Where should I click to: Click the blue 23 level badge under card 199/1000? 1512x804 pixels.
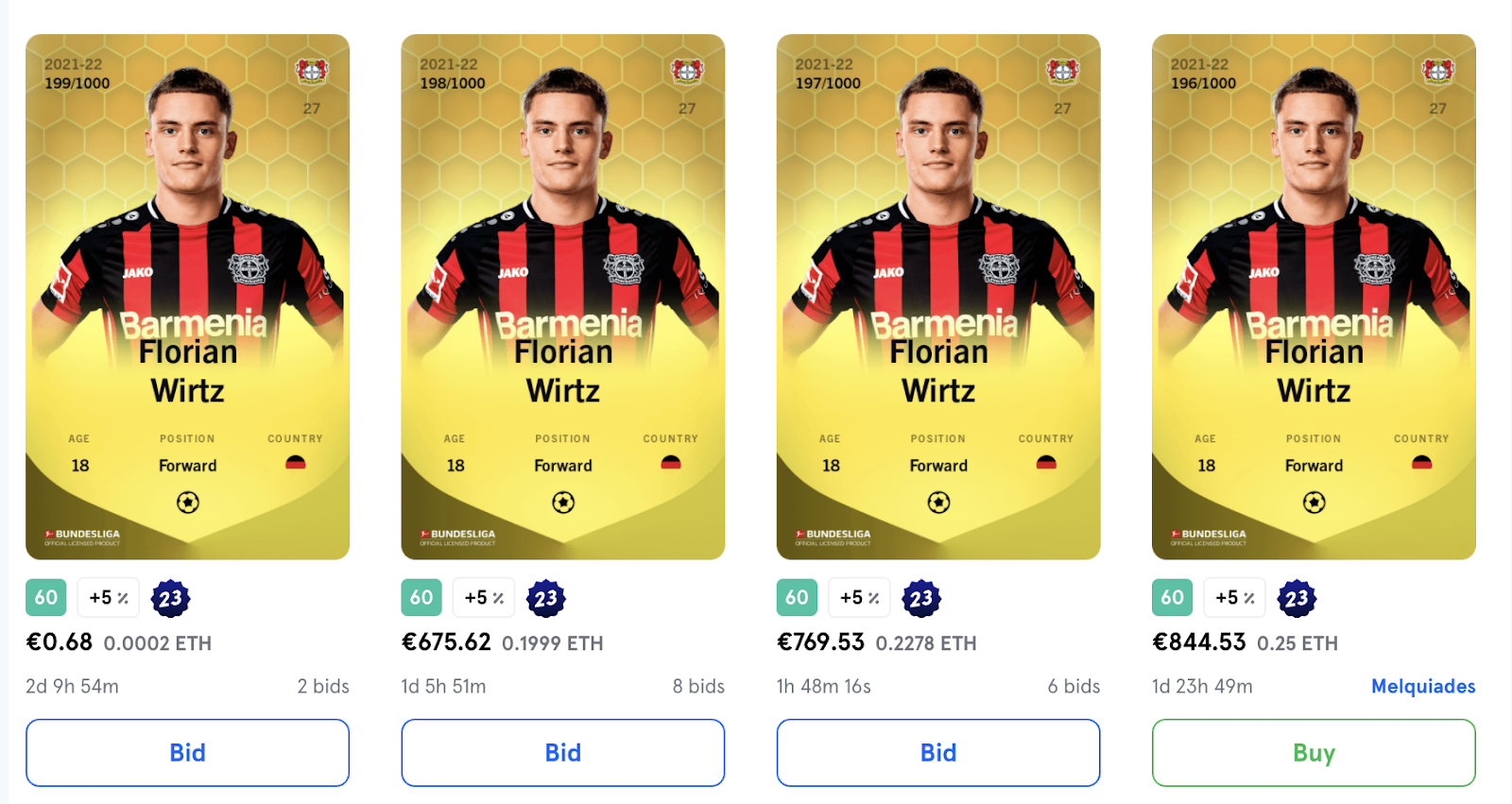pos(170,598)
